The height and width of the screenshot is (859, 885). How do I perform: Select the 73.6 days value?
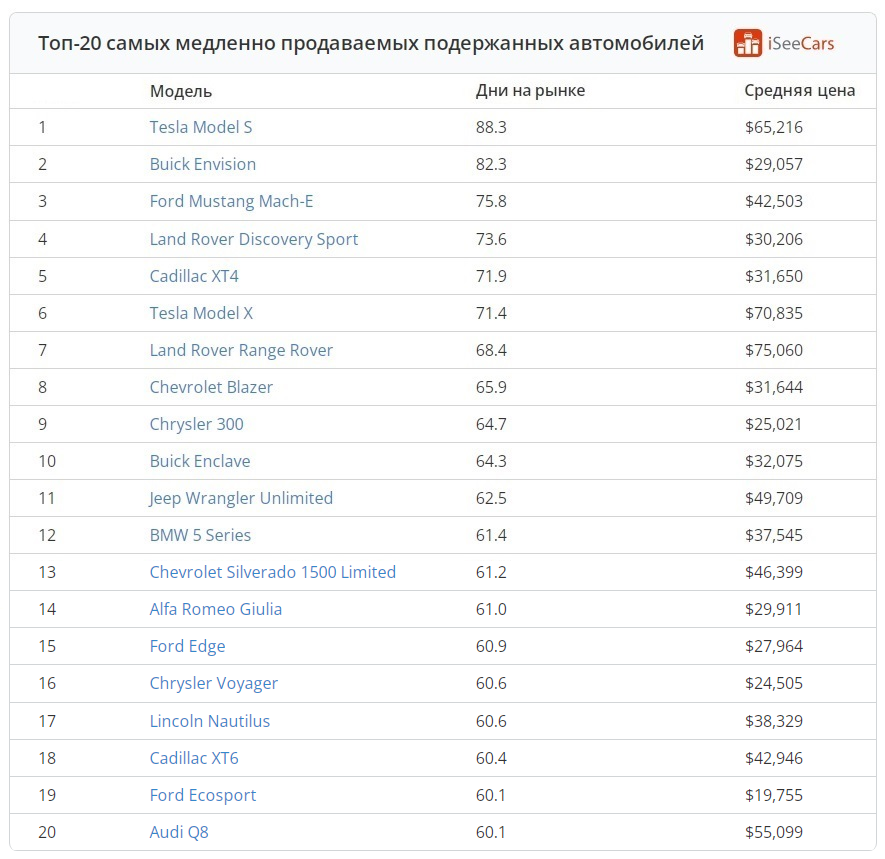point(491,239)
